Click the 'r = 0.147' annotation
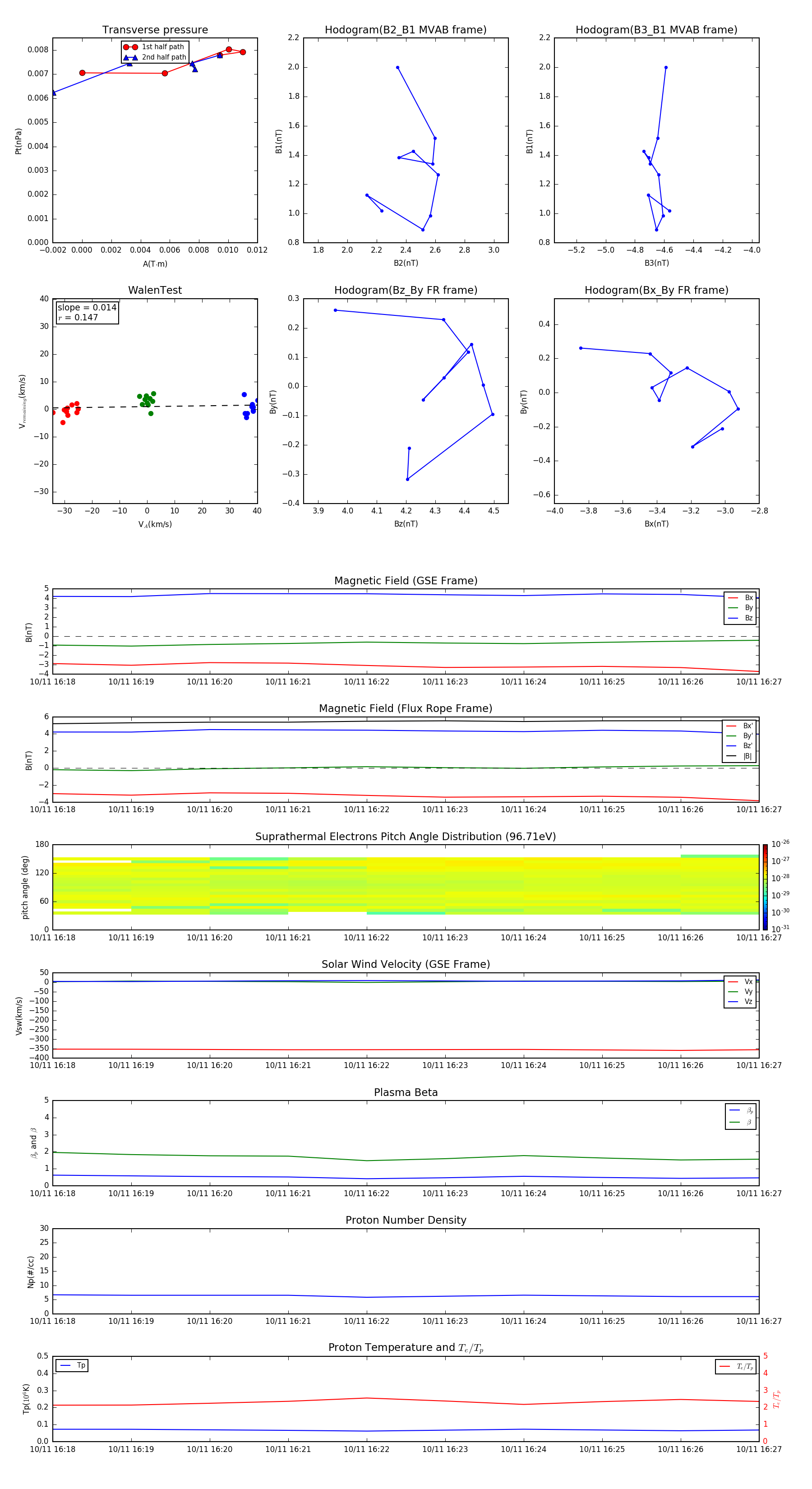 pyautogui.click(x=78, y=317)
